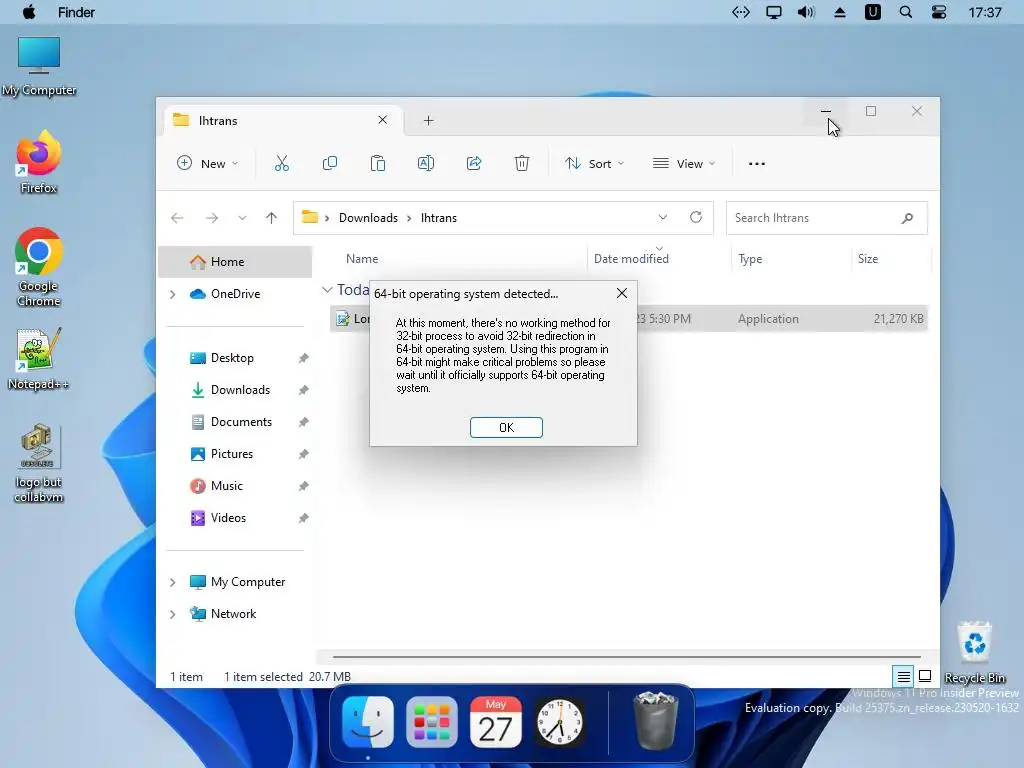Open address bar history dropdown
The image size is (1024, 768).
tap(663, 217)
